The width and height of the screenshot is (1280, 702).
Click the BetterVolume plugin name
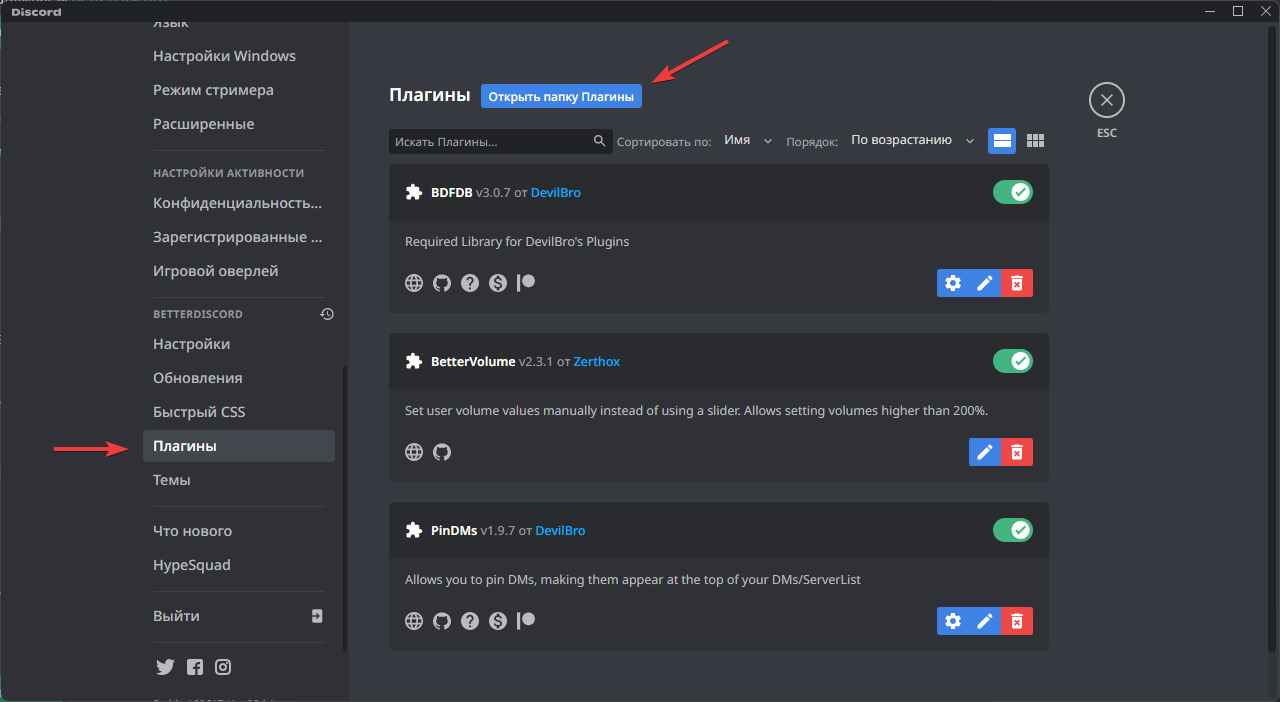click(x=473, y=361)
